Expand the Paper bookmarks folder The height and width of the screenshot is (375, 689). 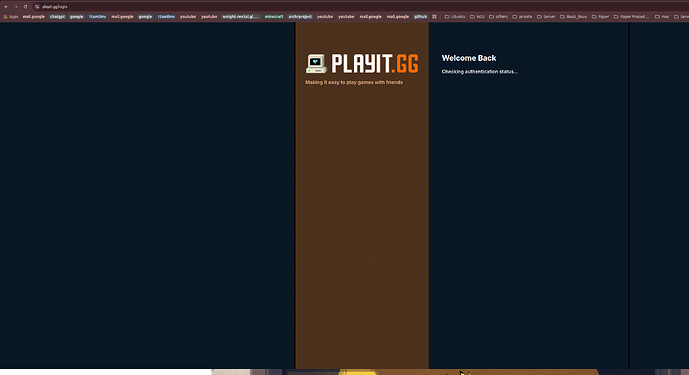(x=601, y=17)
